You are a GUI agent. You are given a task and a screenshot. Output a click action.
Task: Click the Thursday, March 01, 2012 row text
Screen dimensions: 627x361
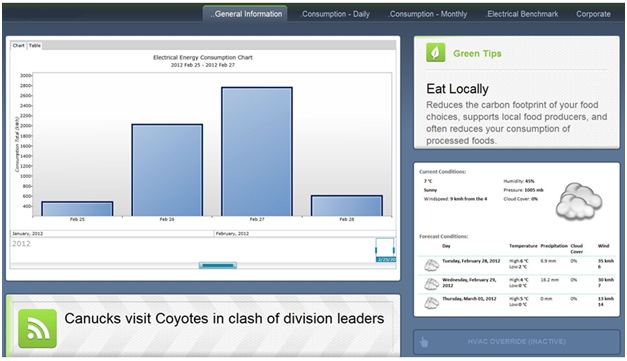tap(469, 299)
